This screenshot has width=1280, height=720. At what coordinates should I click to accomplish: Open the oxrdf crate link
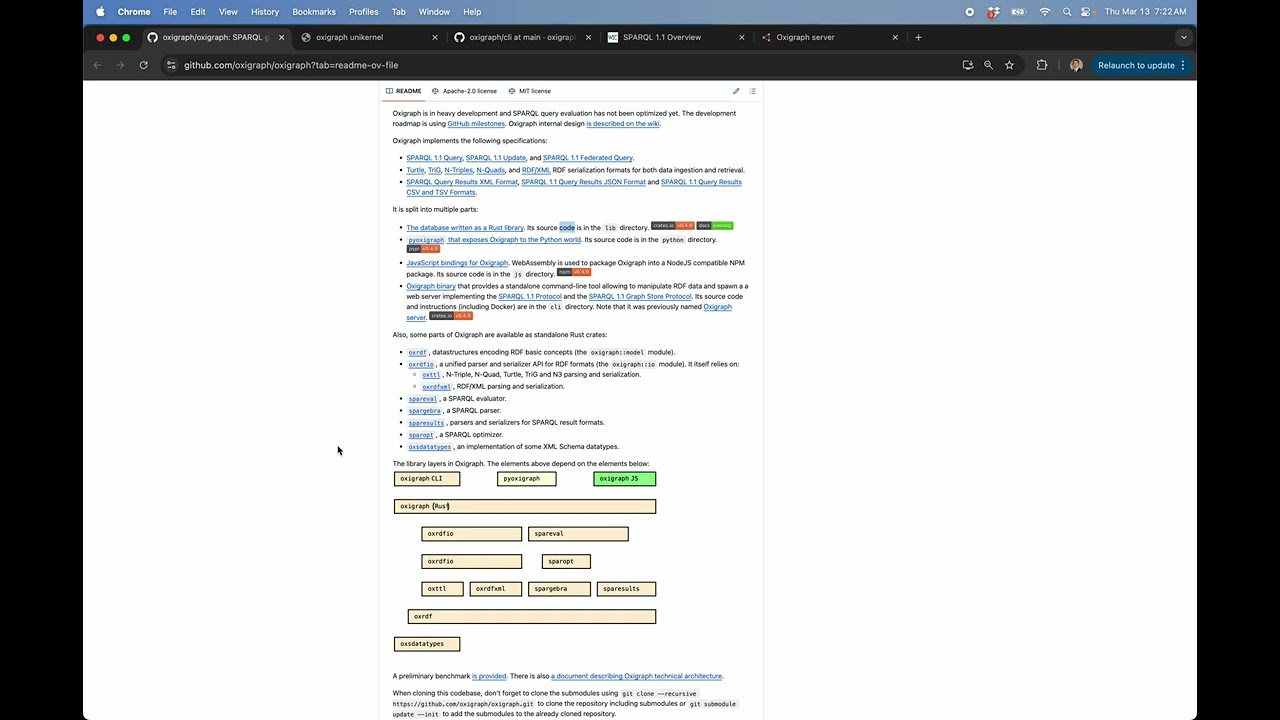pos(417,352)
